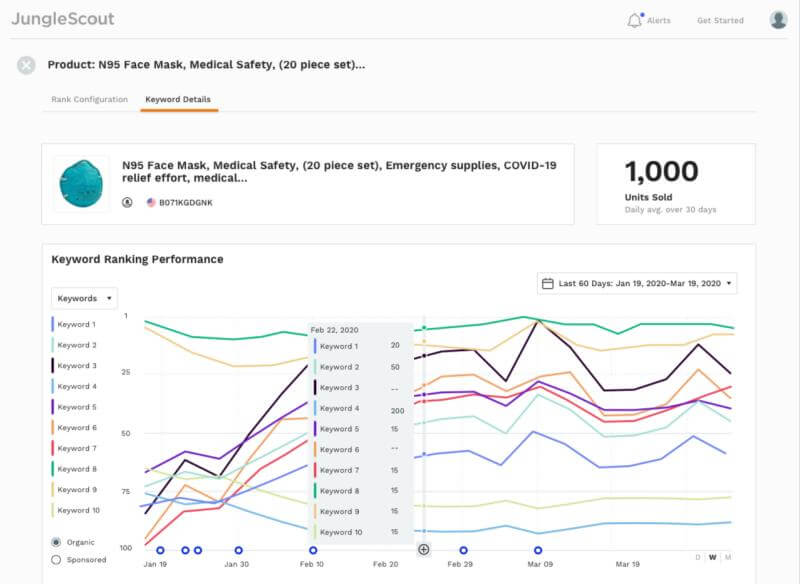Image resolution: width=800 pixels, height=584 pixels.
Task: Click the US flag icon beside B071KGDGNK
Action: [151, 202]
